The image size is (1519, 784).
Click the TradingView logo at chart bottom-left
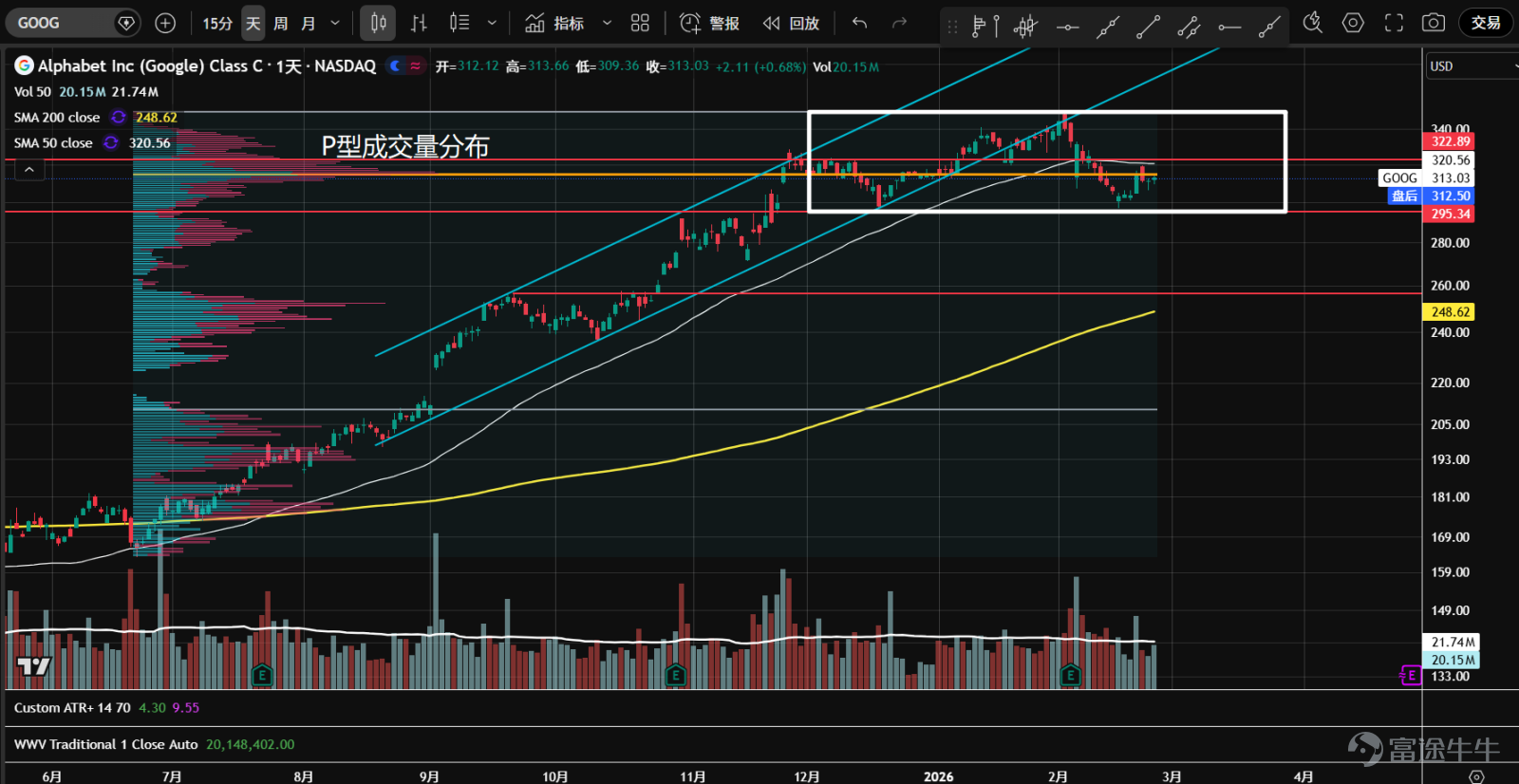pyautogui.click(x=34, y=665)
